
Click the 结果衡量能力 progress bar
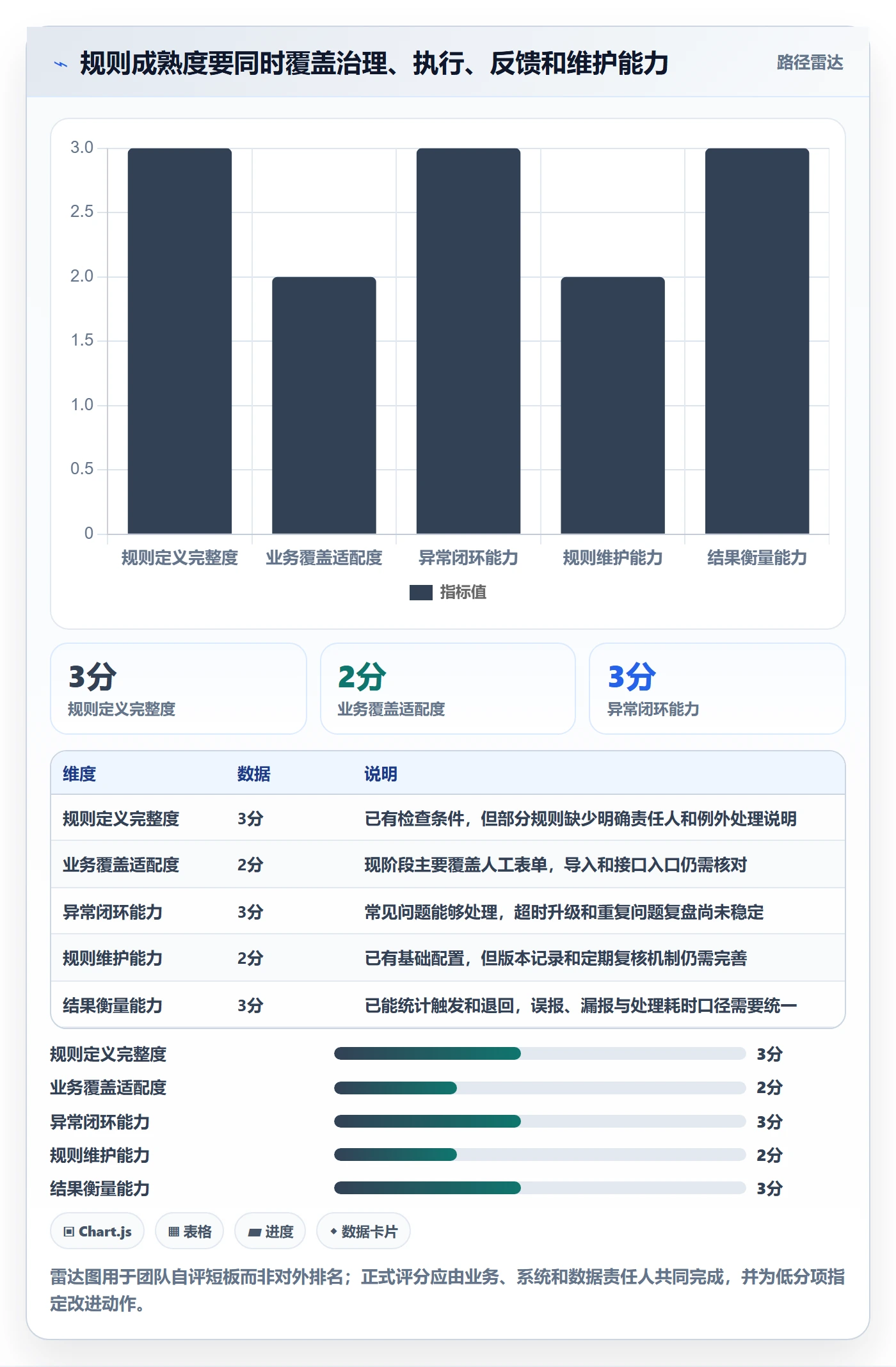540,1188
